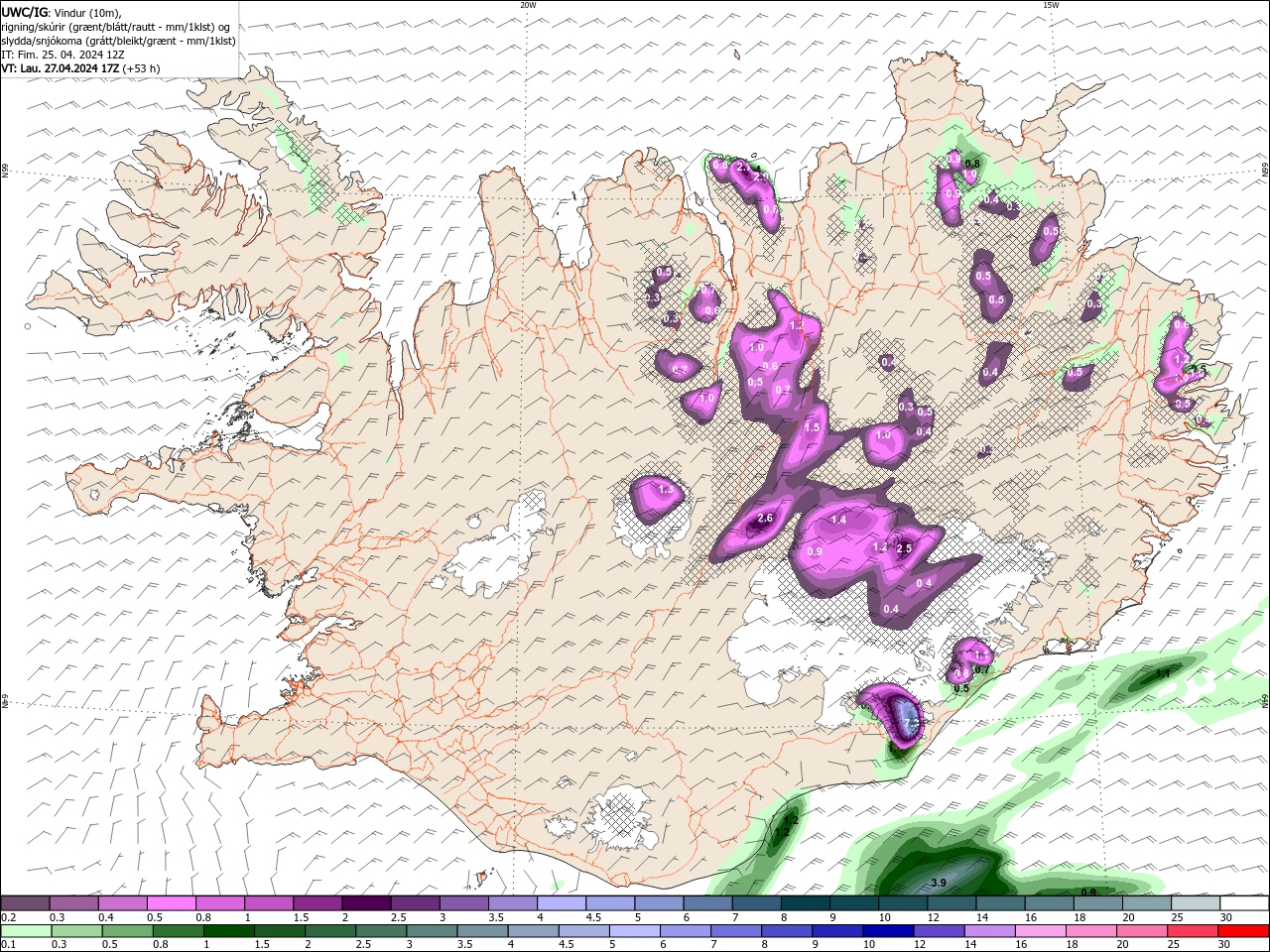The width and height of the screenshot is (1270, 952).
Task: Click the gray-green 2.5 swatch, lower legend
Action: pos(380,931)
